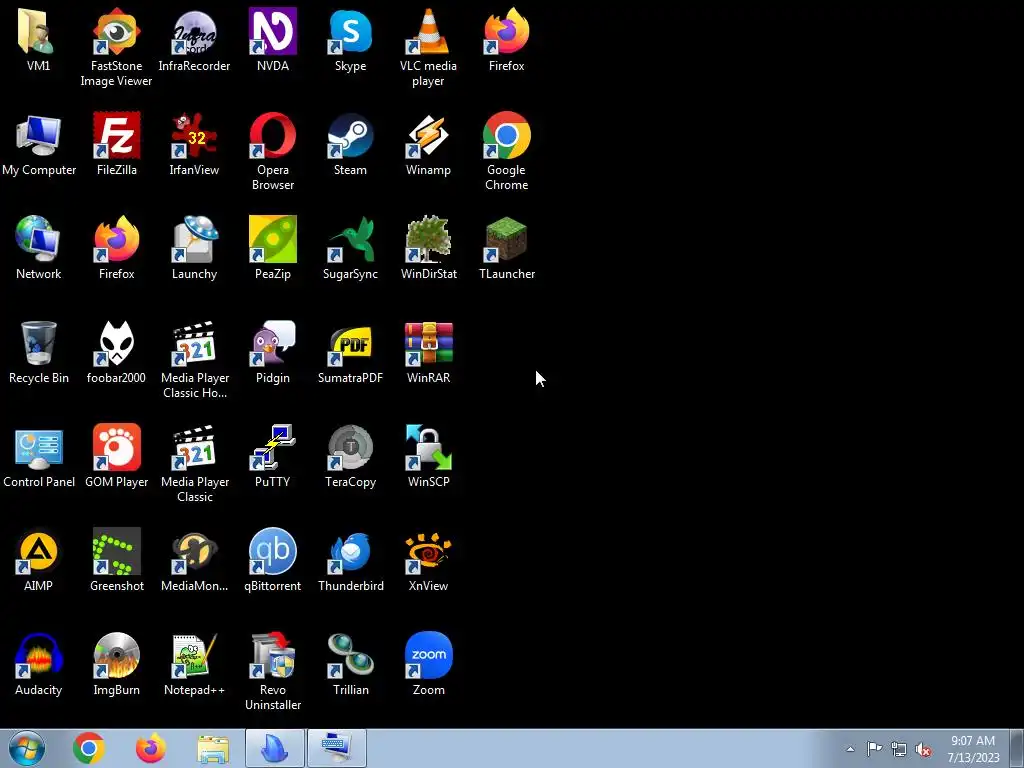This screenshot has width=1024, height=768.
Task: Select the VLC media player icon
Action: coord(428,31)
